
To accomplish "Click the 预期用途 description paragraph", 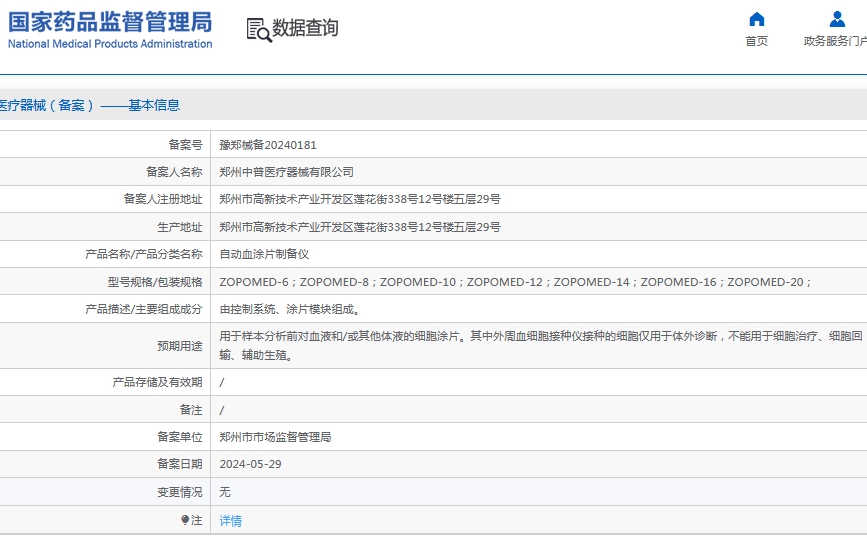I will click(x=541, y=346).
